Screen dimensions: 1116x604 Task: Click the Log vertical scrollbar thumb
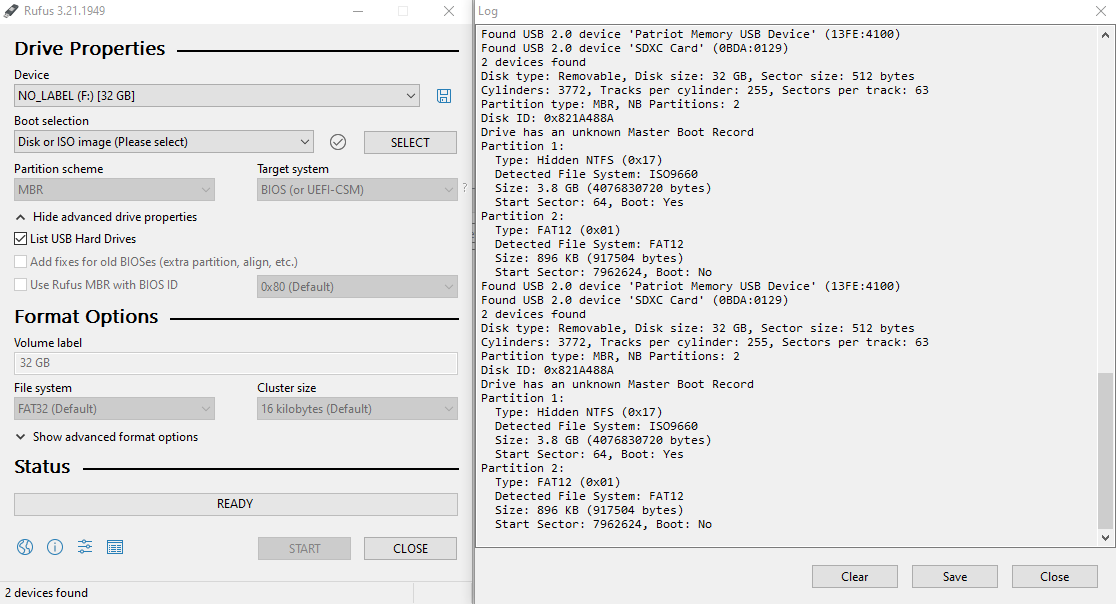[x=1105, y=451]
